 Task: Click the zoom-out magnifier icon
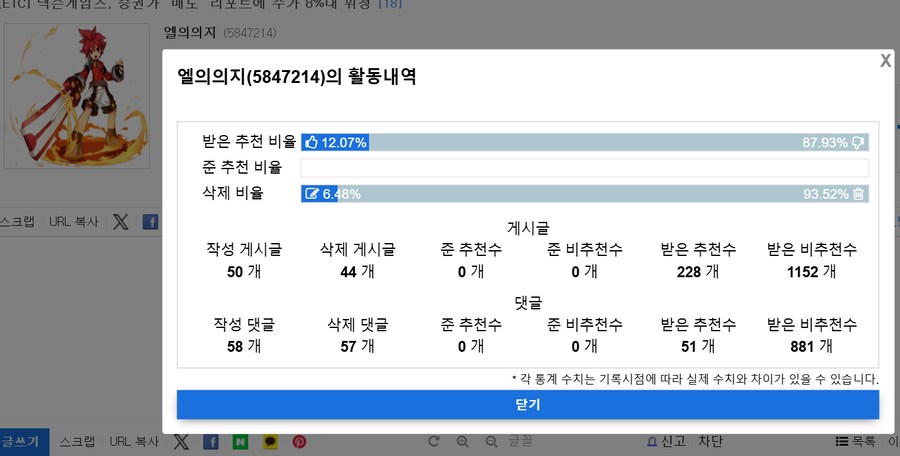491,441
